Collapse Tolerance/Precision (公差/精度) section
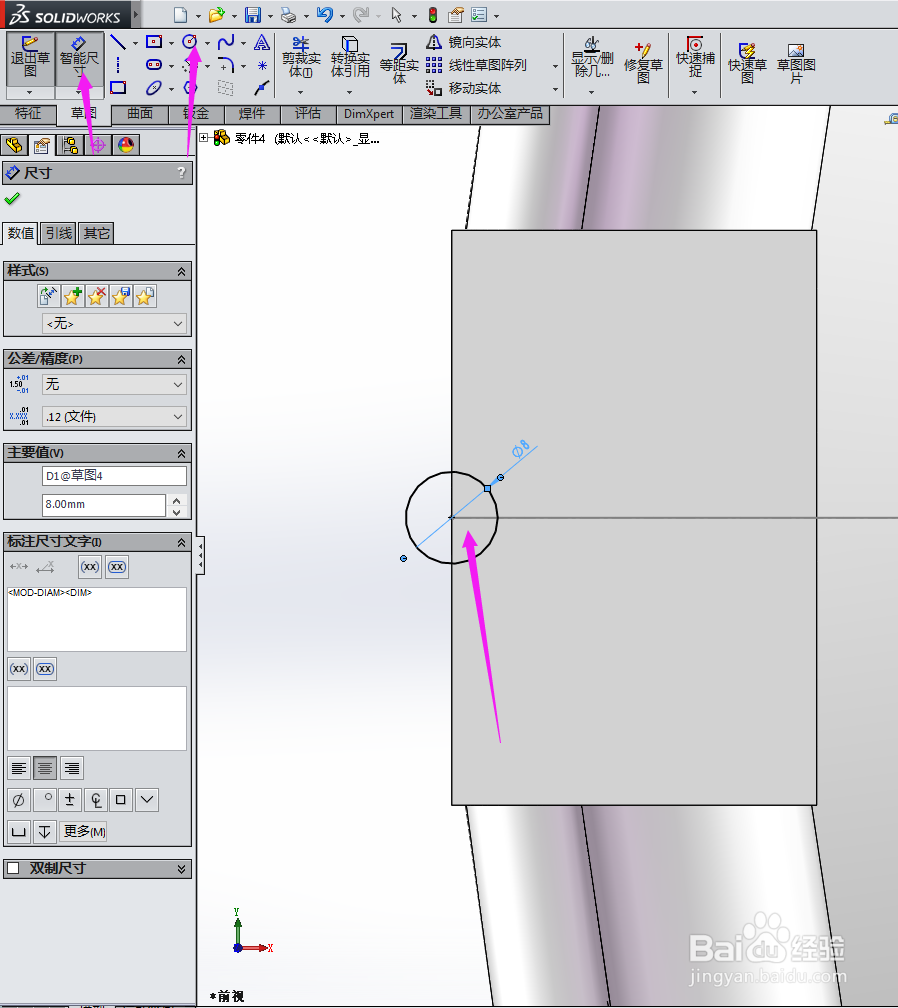The width and height of the screenshot is (898, 1008). (x=181, y=359)
